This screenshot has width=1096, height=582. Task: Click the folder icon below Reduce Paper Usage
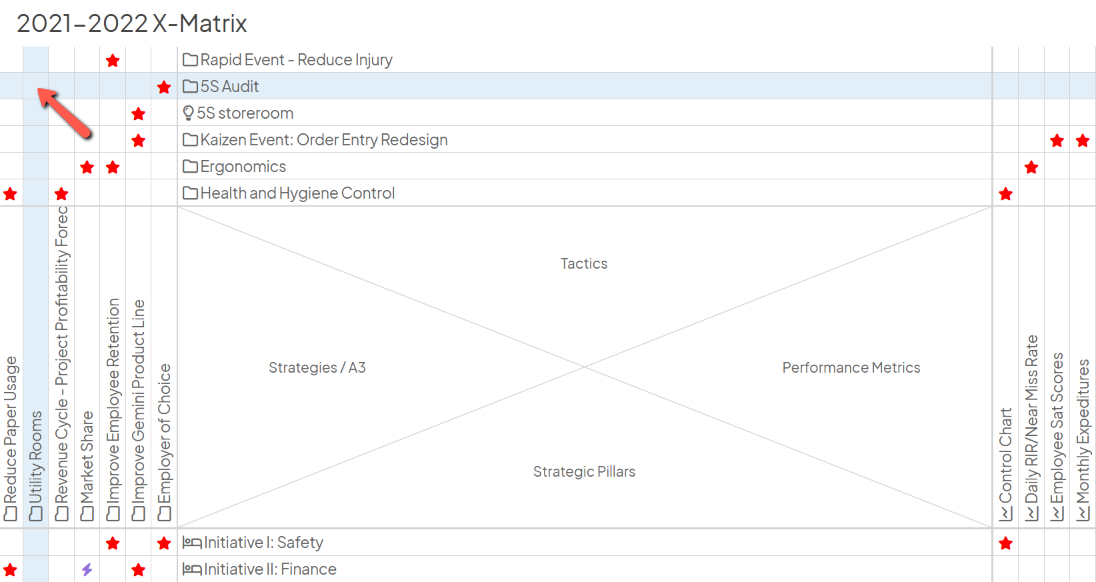point(11,514)
